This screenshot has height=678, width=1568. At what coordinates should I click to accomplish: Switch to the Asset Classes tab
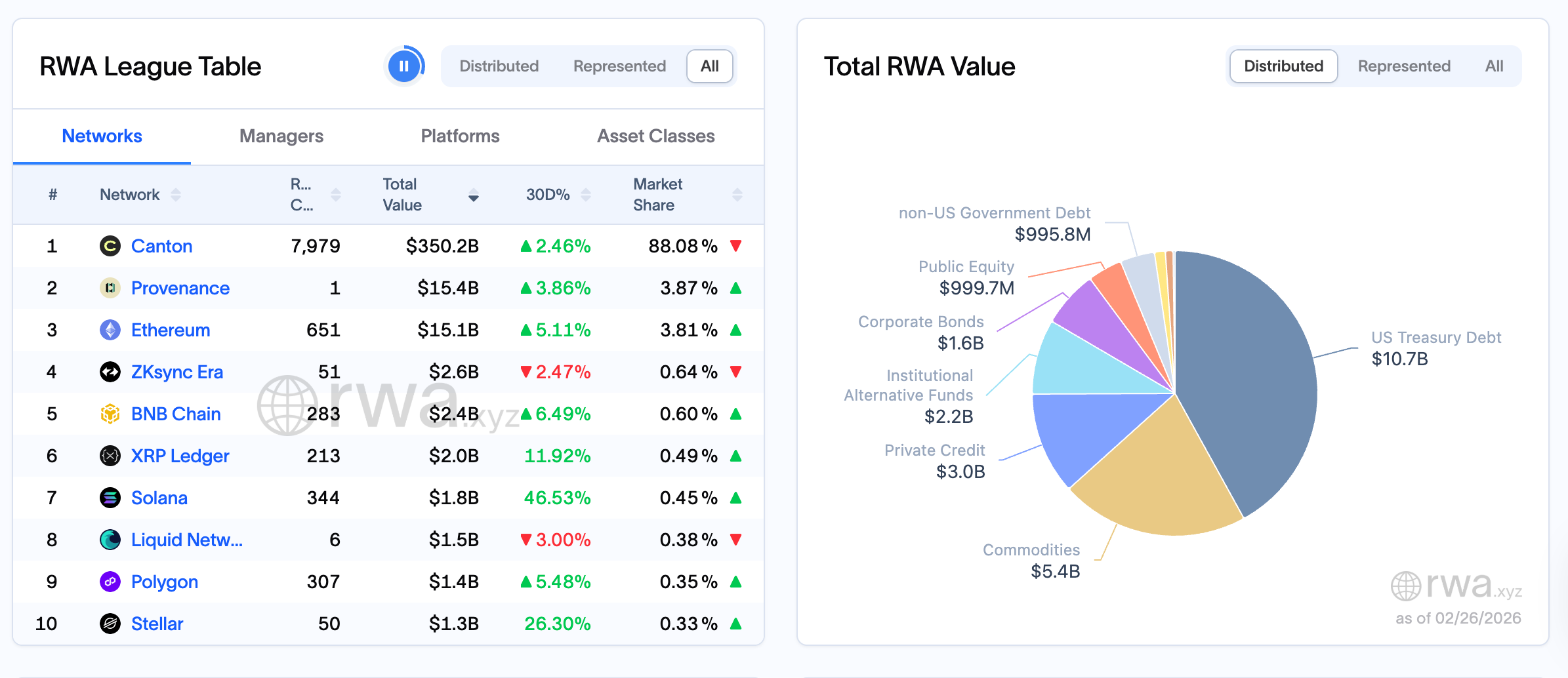coord(656,136)
